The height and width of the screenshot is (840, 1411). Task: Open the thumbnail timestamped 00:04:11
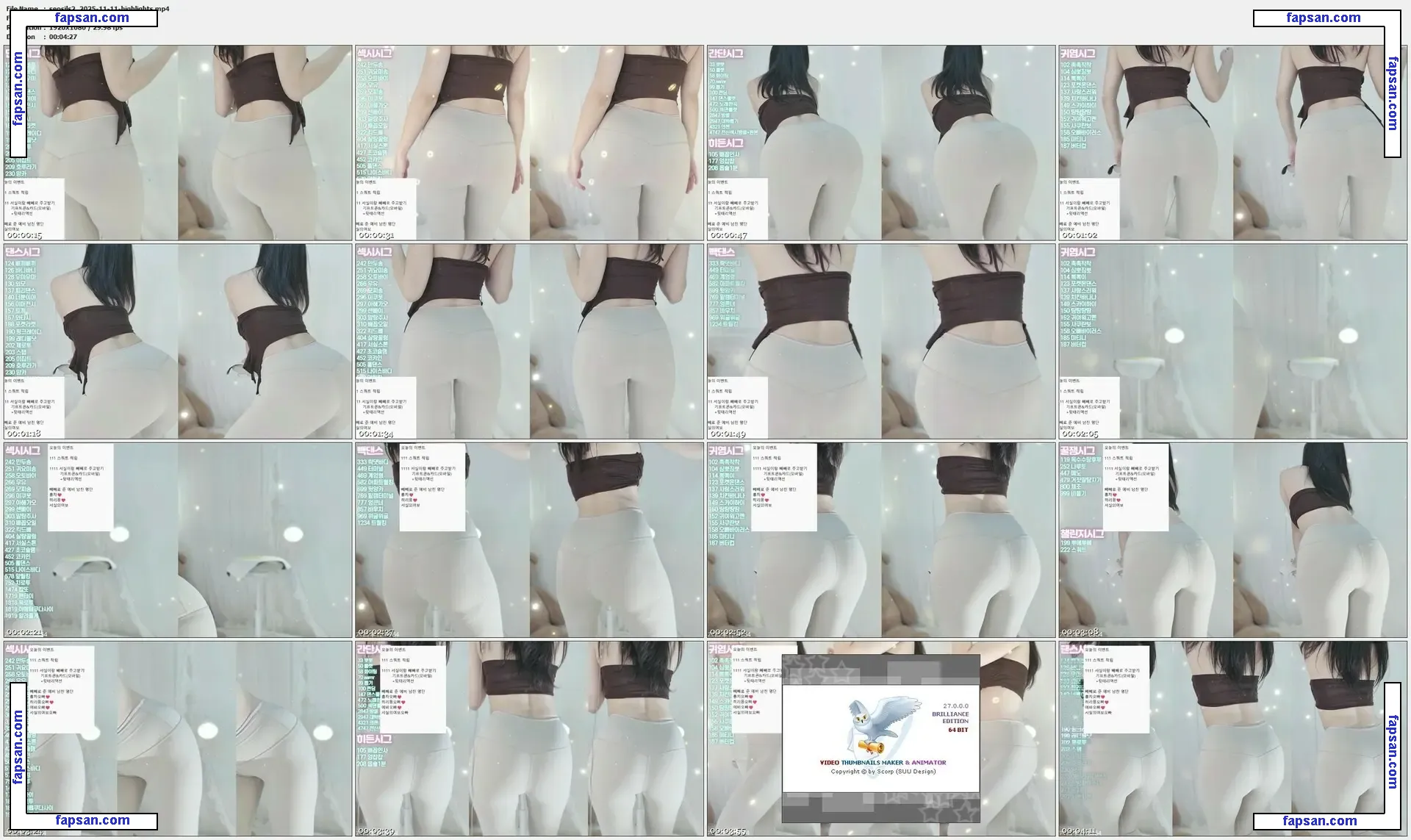point(1232,738)
